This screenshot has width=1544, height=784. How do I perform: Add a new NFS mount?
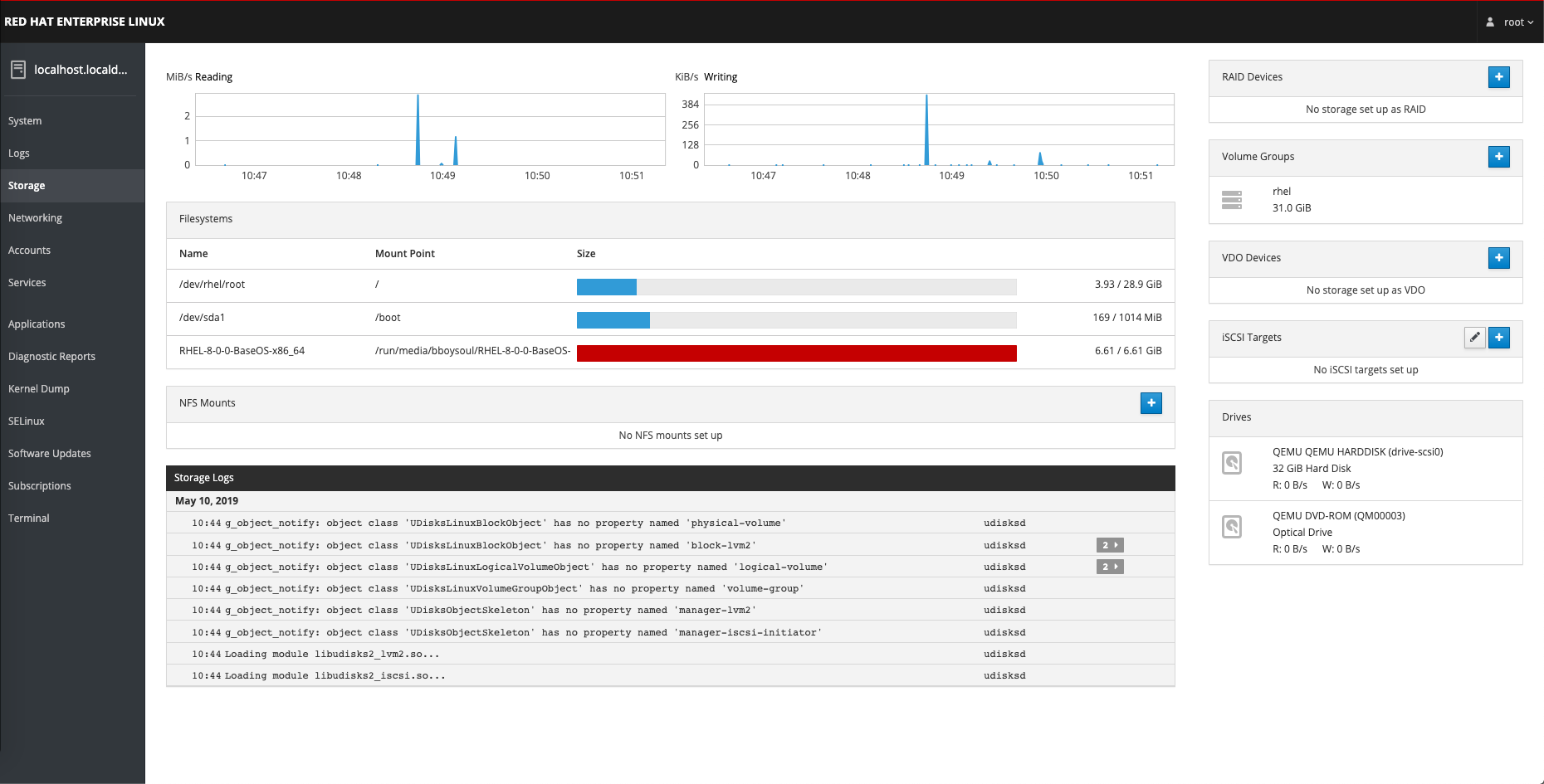(1151, 403)
